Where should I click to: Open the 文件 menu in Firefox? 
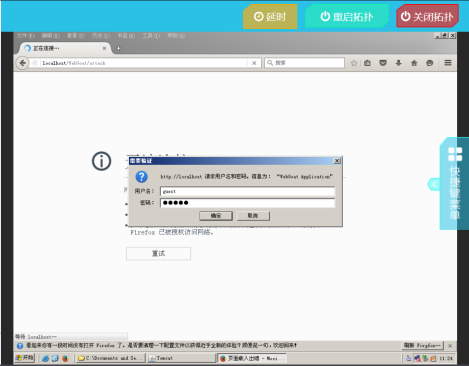coord(25,36)
